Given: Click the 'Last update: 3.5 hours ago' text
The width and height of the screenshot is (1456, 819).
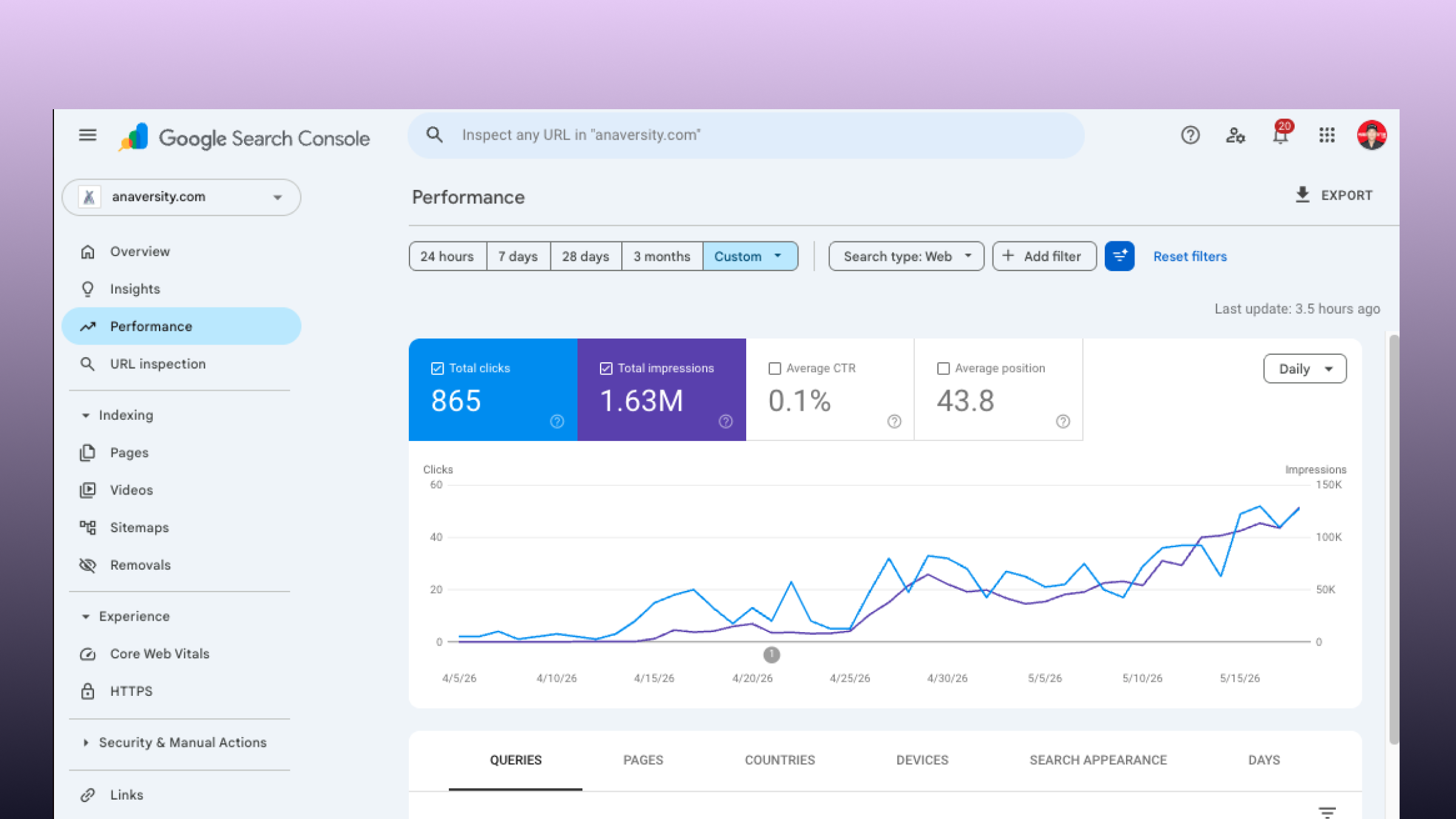Looking at the screenshot, I should (x=1297, y=309).
